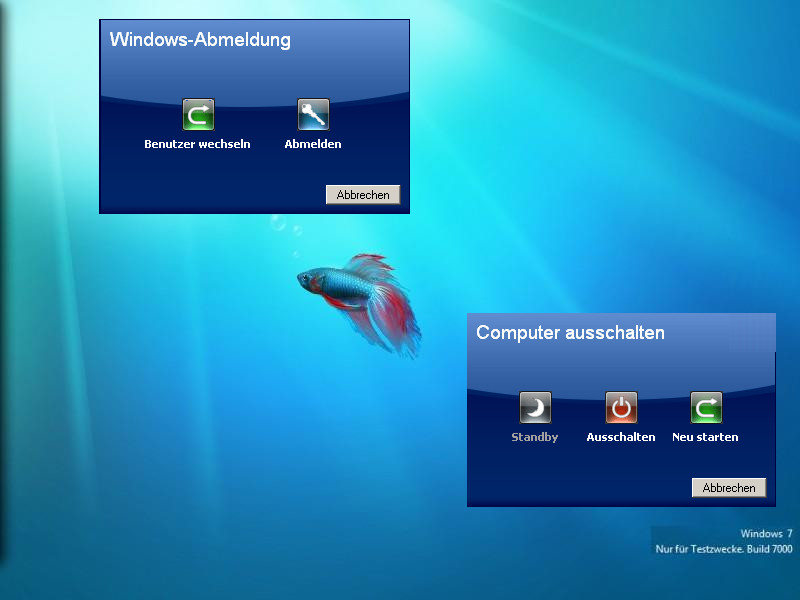This screenshot has width=800, height=600.
Task: Click the Neu starten text label
Action: click(706, 436)
